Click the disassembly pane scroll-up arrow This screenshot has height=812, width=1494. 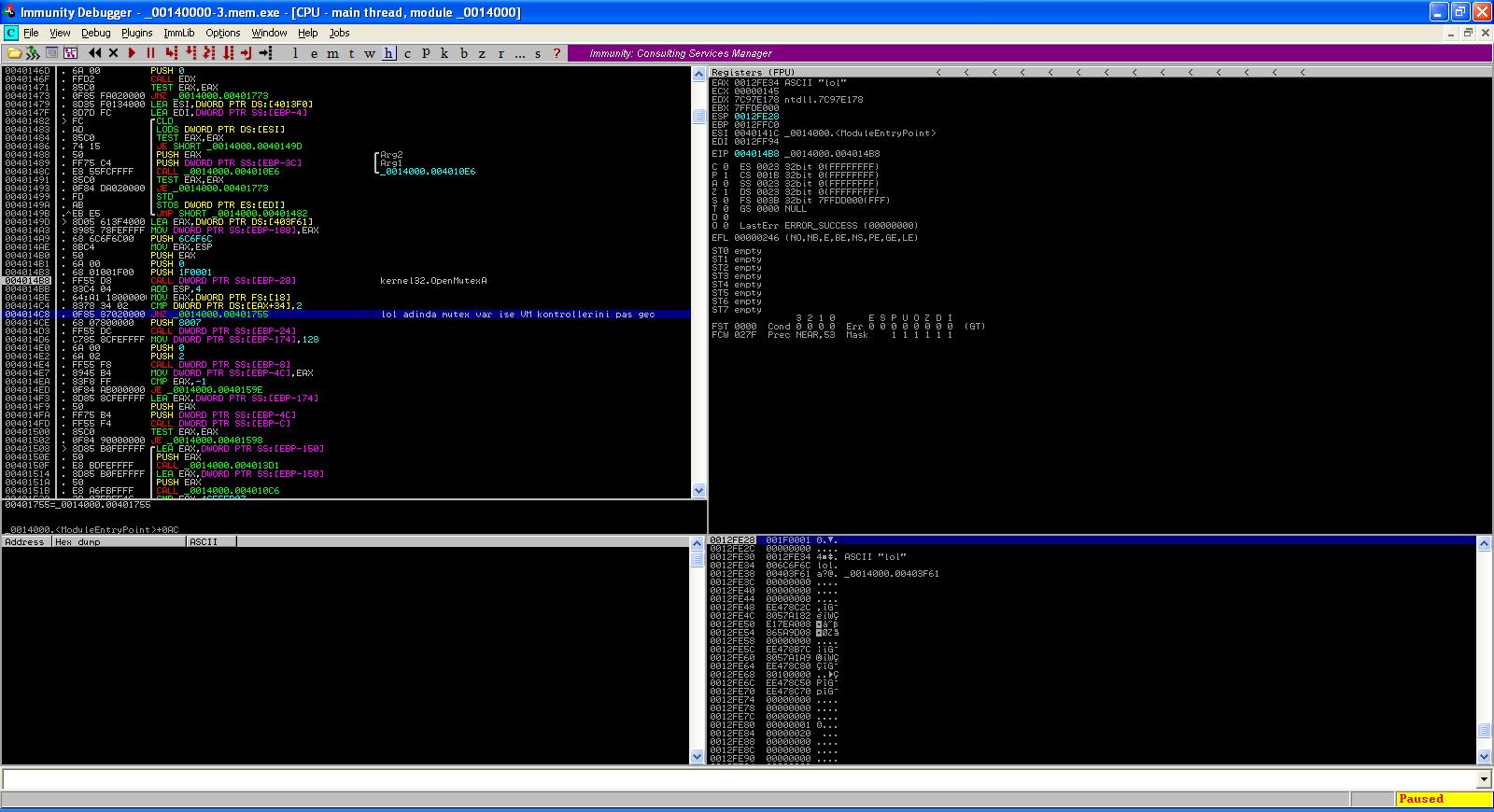click(698, 74)
